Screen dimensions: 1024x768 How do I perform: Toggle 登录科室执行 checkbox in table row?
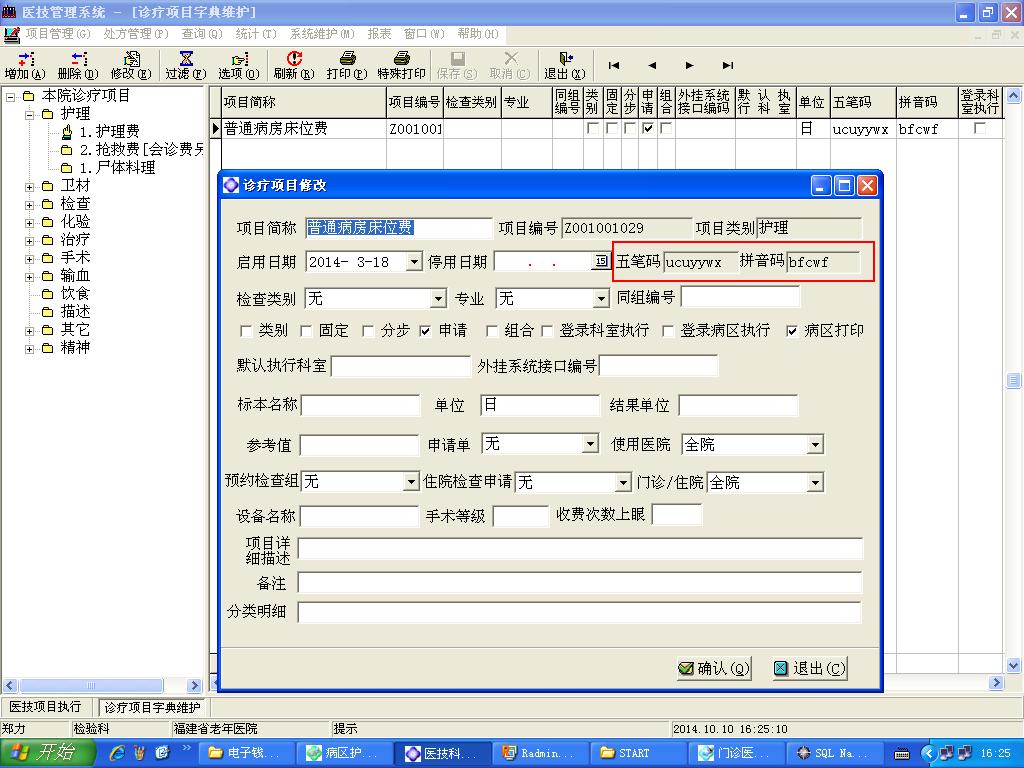979,129
